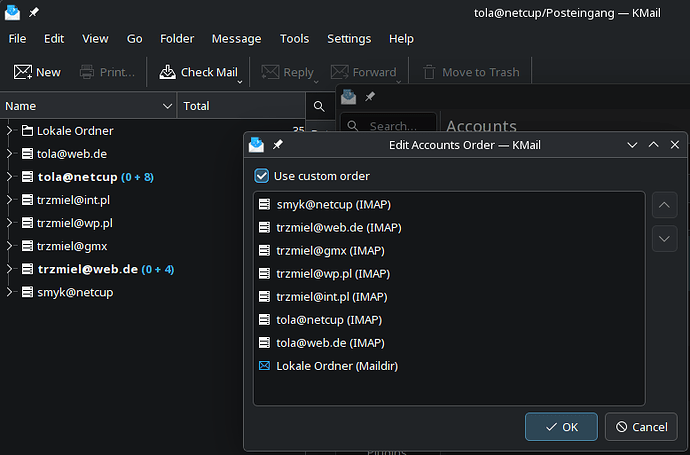Open the Go menu

coord(134,39)
